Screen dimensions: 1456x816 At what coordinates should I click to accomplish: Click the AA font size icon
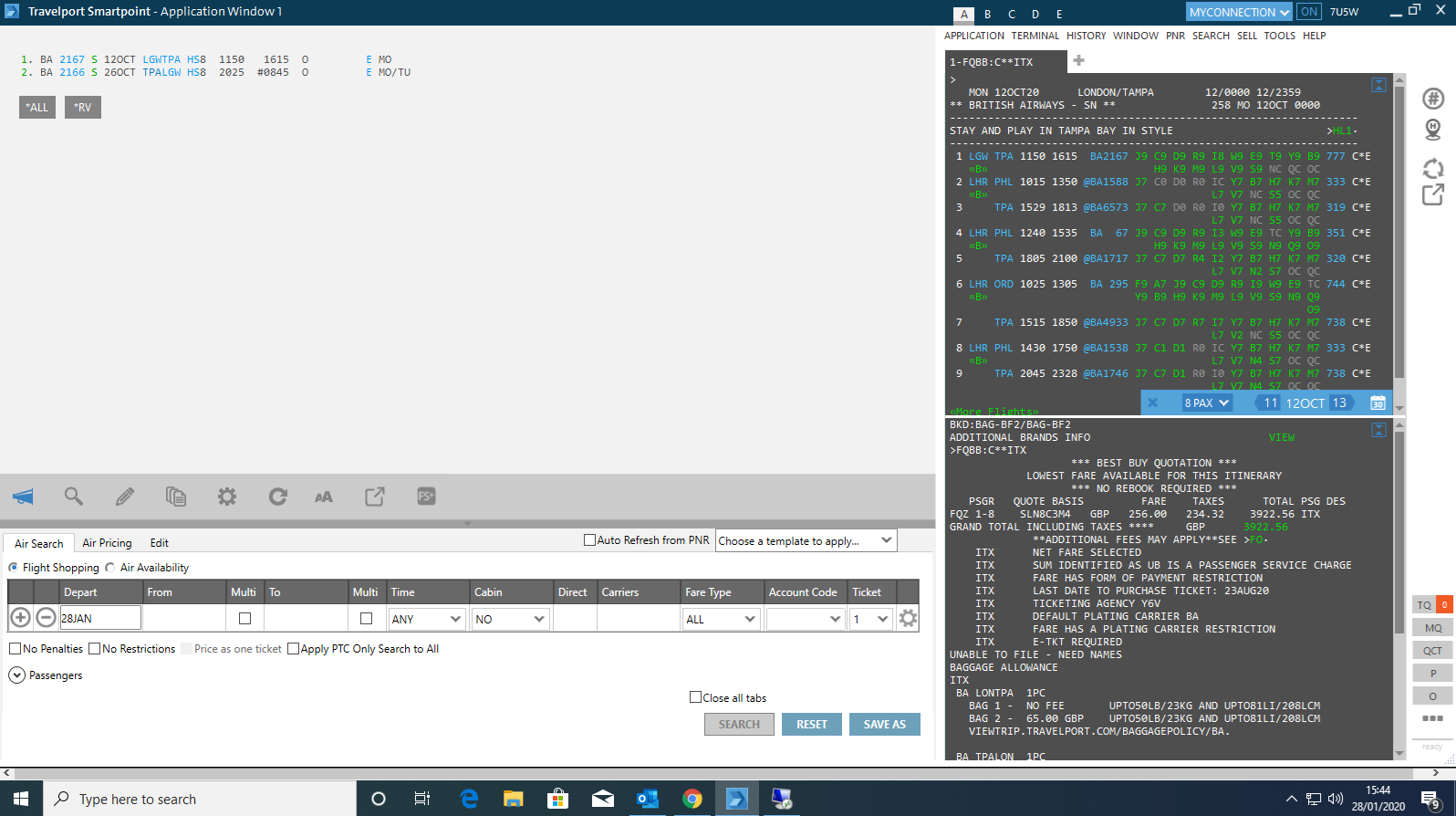(324, 497)
